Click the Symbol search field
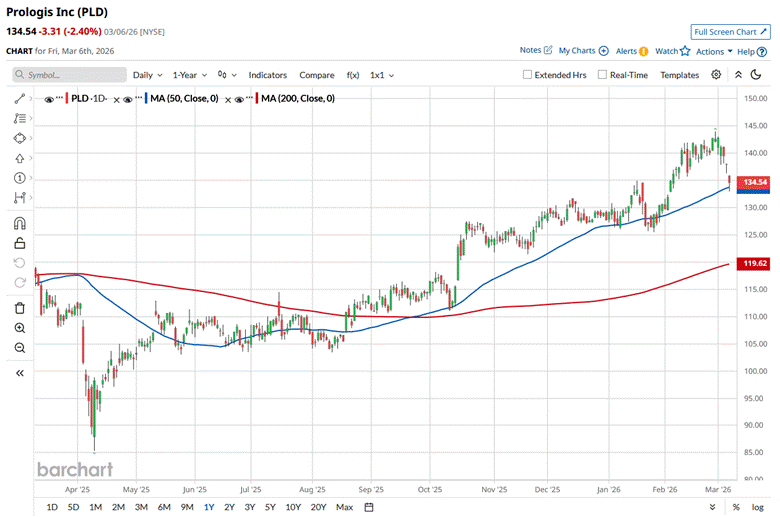Viewport: 780px width, 517px height. [70, 75]
